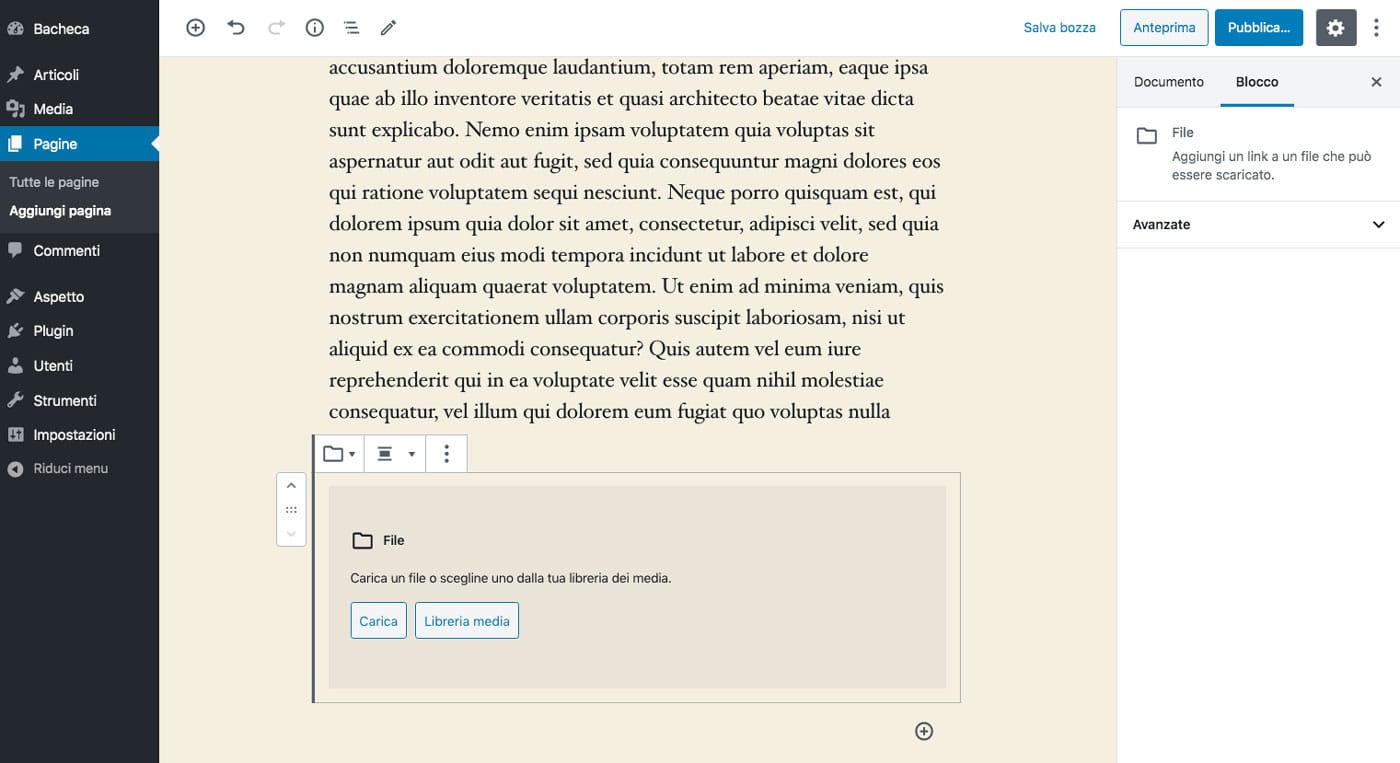Click the Utenti person icon
The height and width of the screenshot is (763, 1400).
coord(15,366)
